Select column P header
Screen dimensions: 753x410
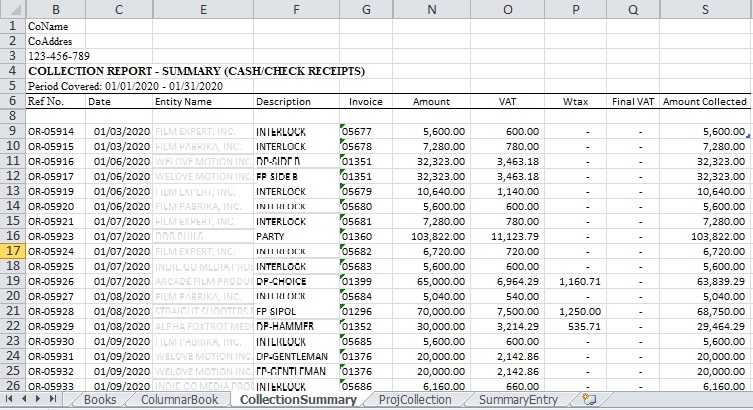pos(575,9)
